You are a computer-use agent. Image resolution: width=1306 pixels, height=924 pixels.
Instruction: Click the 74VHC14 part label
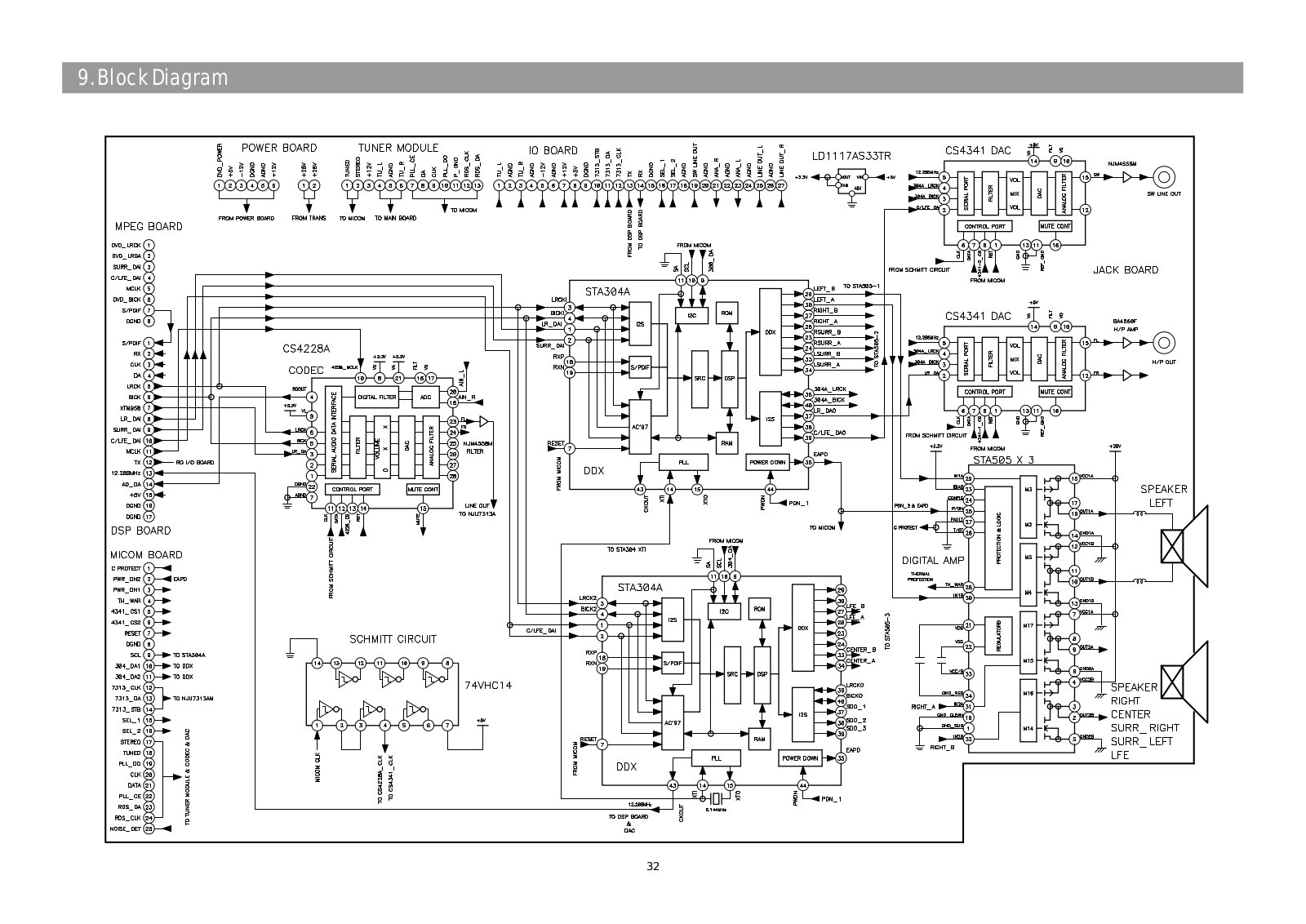487,685
